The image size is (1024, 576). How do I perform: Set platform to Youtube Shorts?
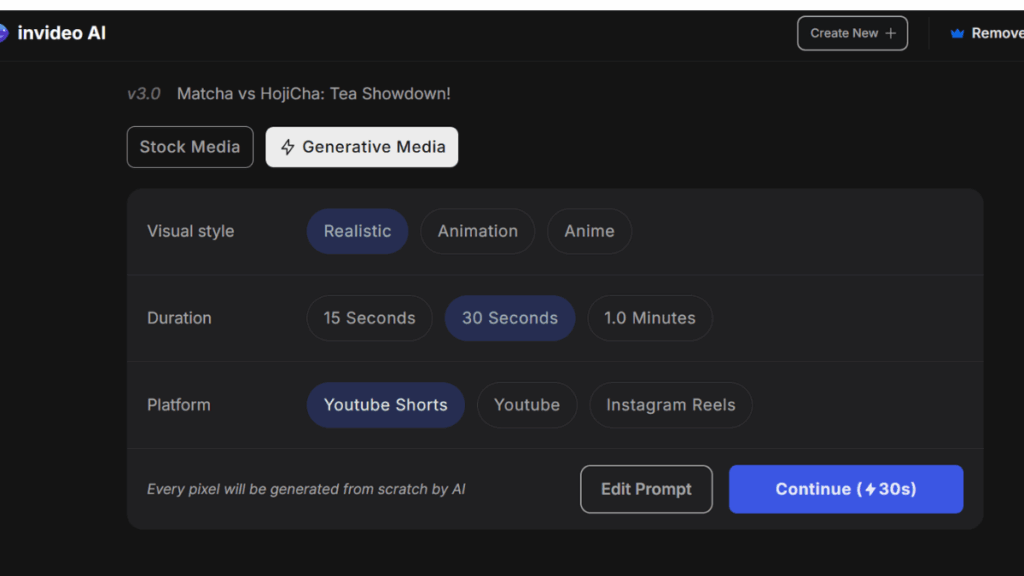pos(386,405)
